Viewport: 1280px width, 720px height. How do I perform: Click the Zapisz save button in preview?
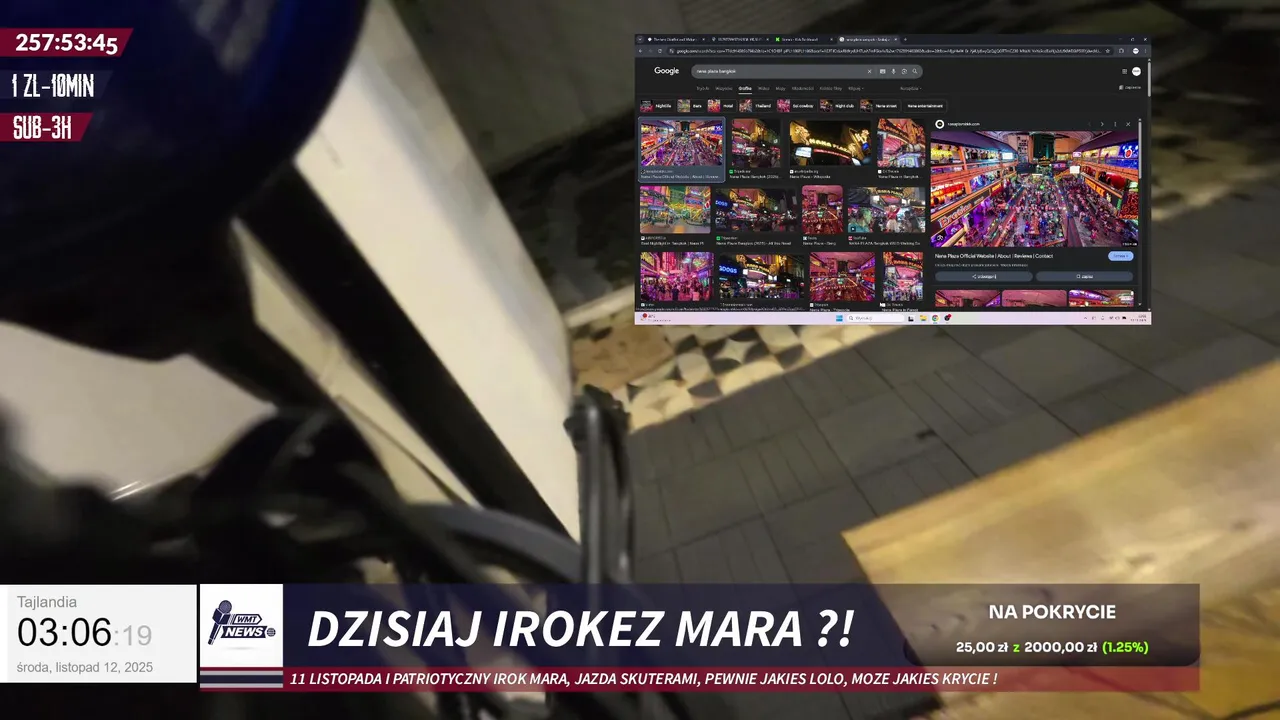[x=1084, y=276]
